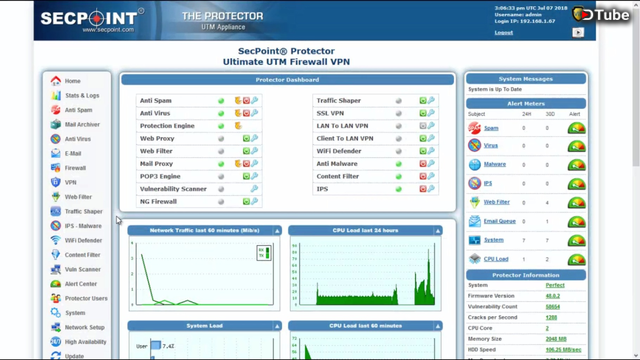Collapse the CPU Load last 60 minutes panel
The height and width of the screenshot is (360, 640).
pos(438,326)
